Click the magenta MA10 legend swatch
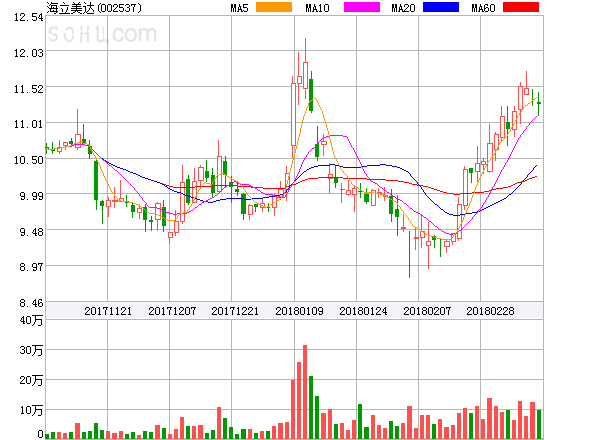This screenshot has width=600, height=440. coord(362,7)
